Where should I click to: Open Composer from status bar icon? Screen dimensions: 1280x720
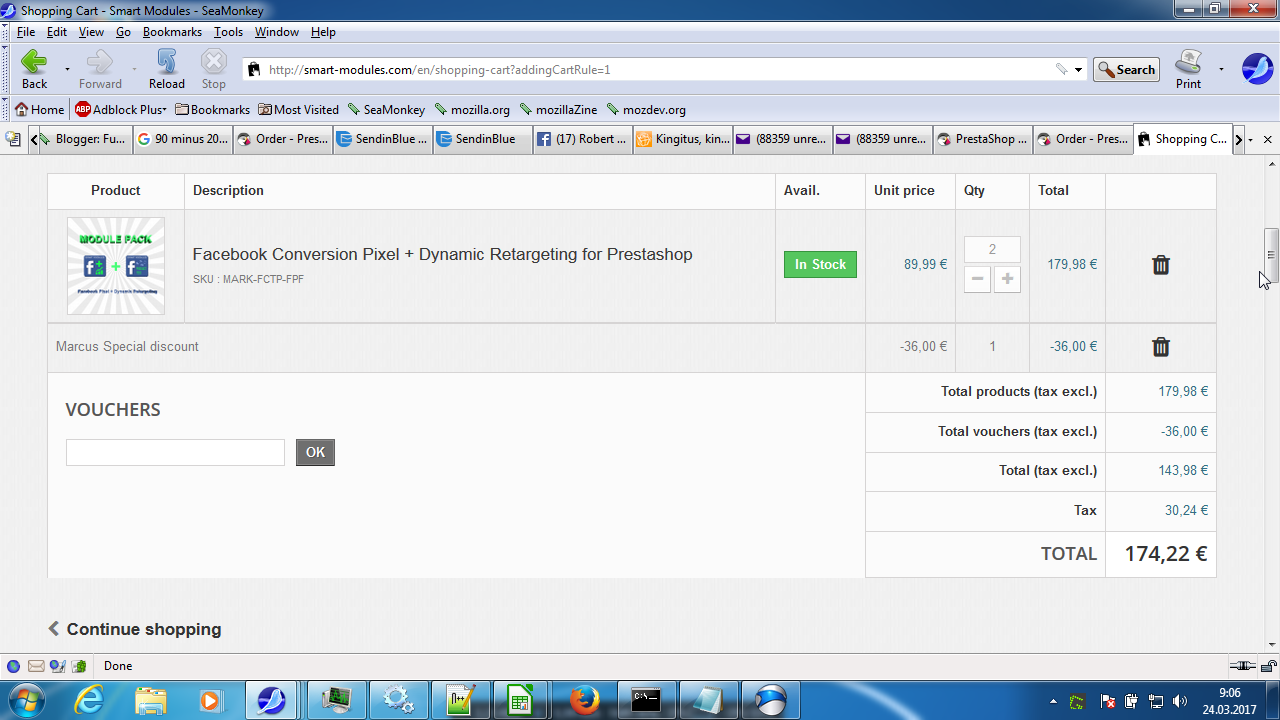[57, 666]
